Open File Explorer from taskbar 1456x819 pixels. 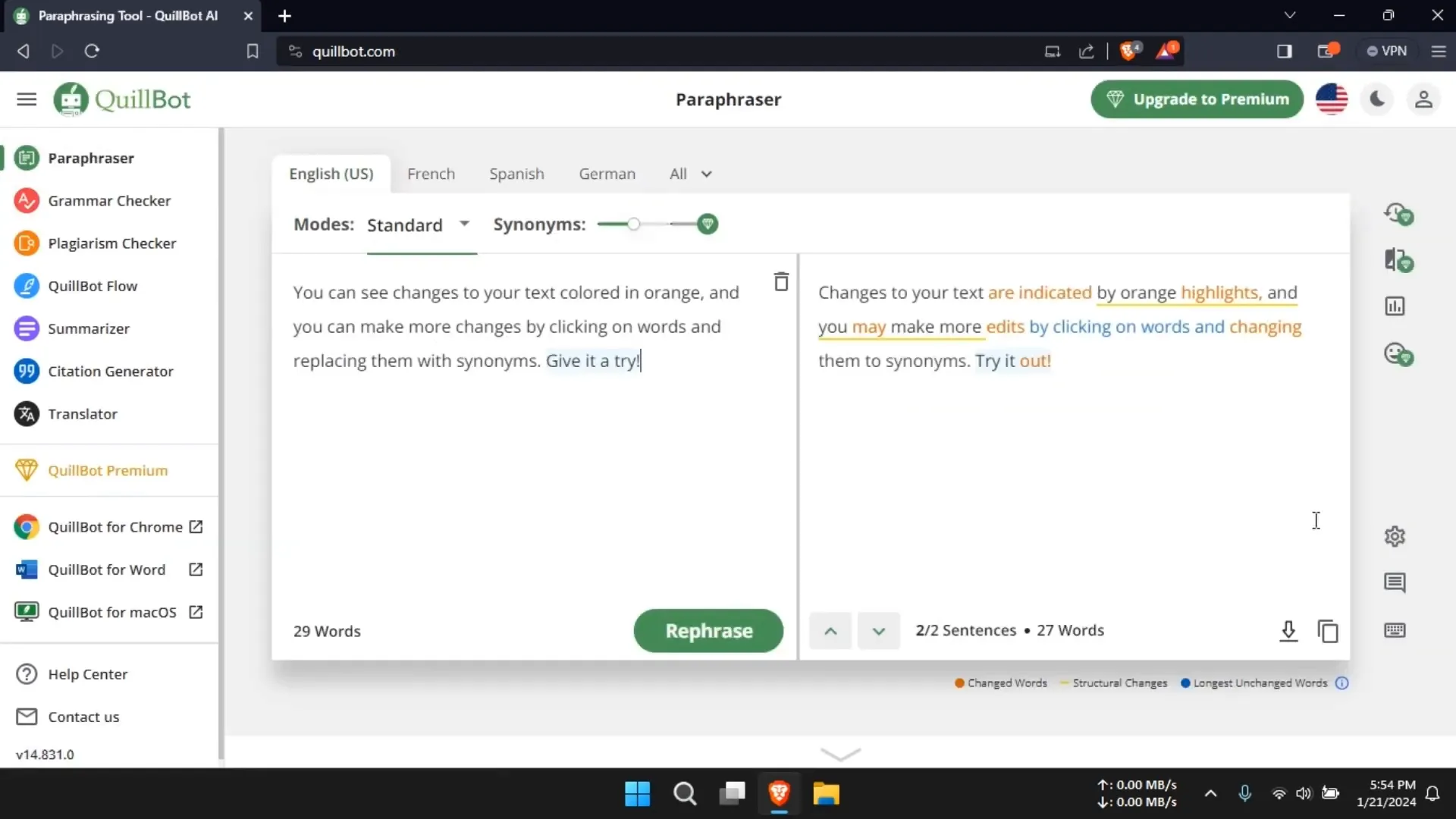826,793
